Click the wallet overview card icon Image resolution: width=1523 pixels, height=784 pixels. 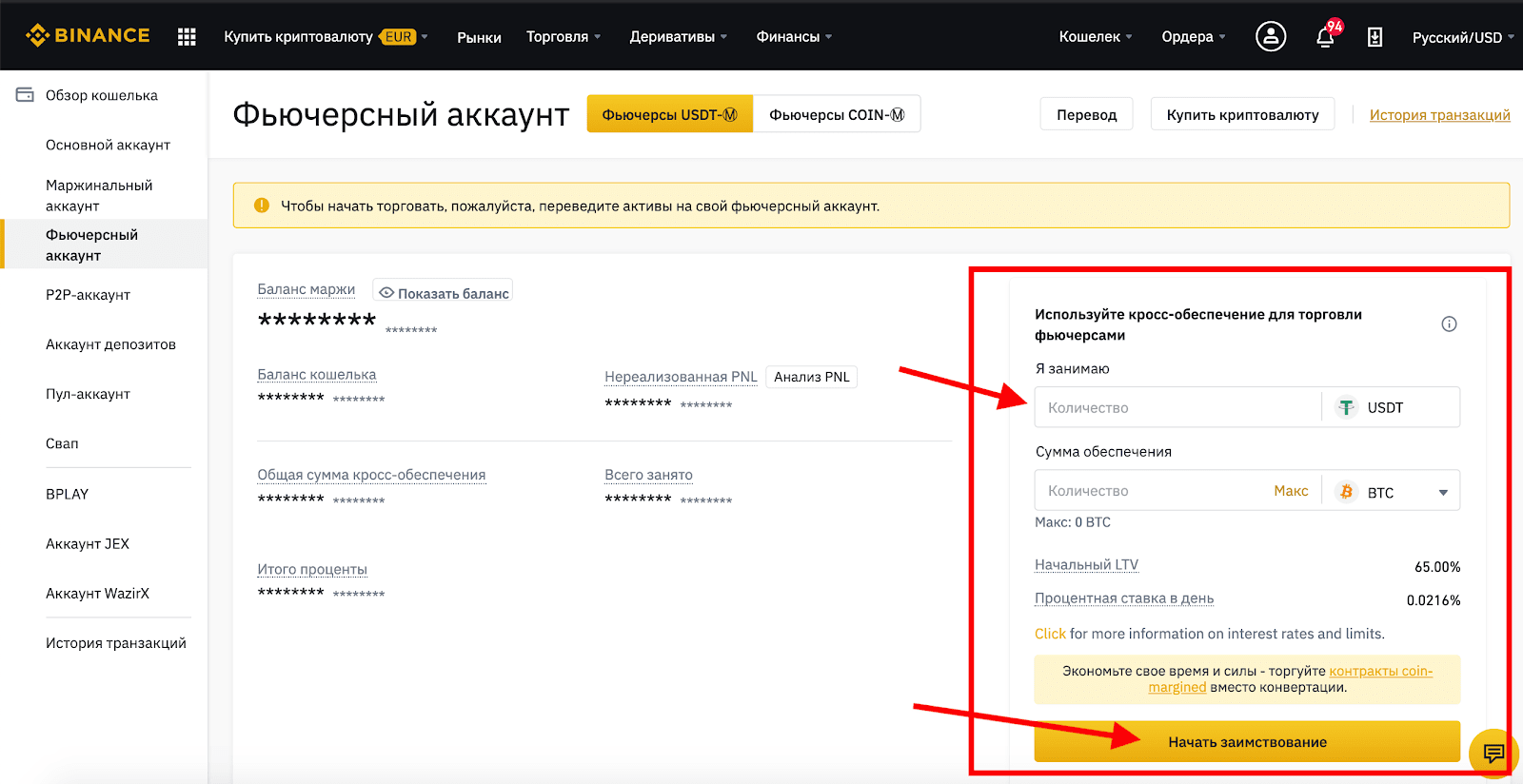click(25, 95)
